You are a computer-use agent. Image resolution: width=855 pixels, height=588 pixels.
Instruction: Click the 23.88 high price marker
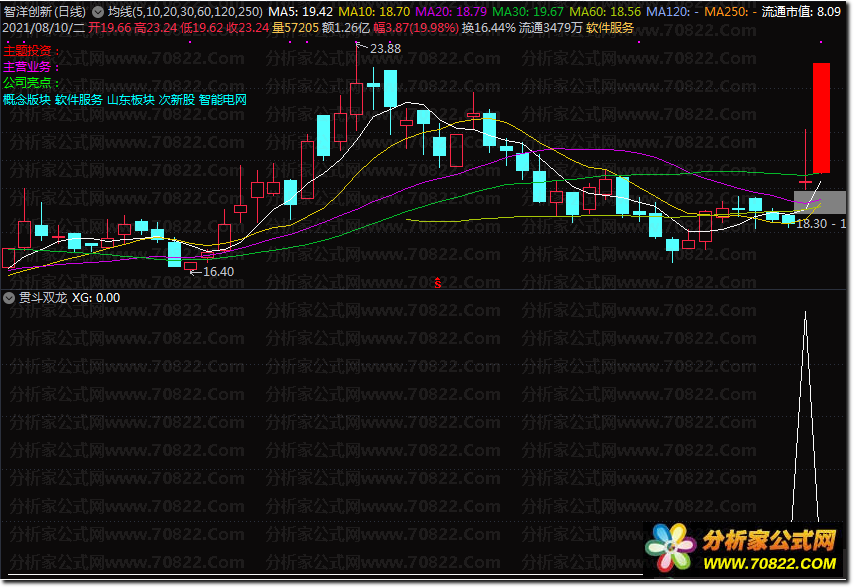[385, 49]
